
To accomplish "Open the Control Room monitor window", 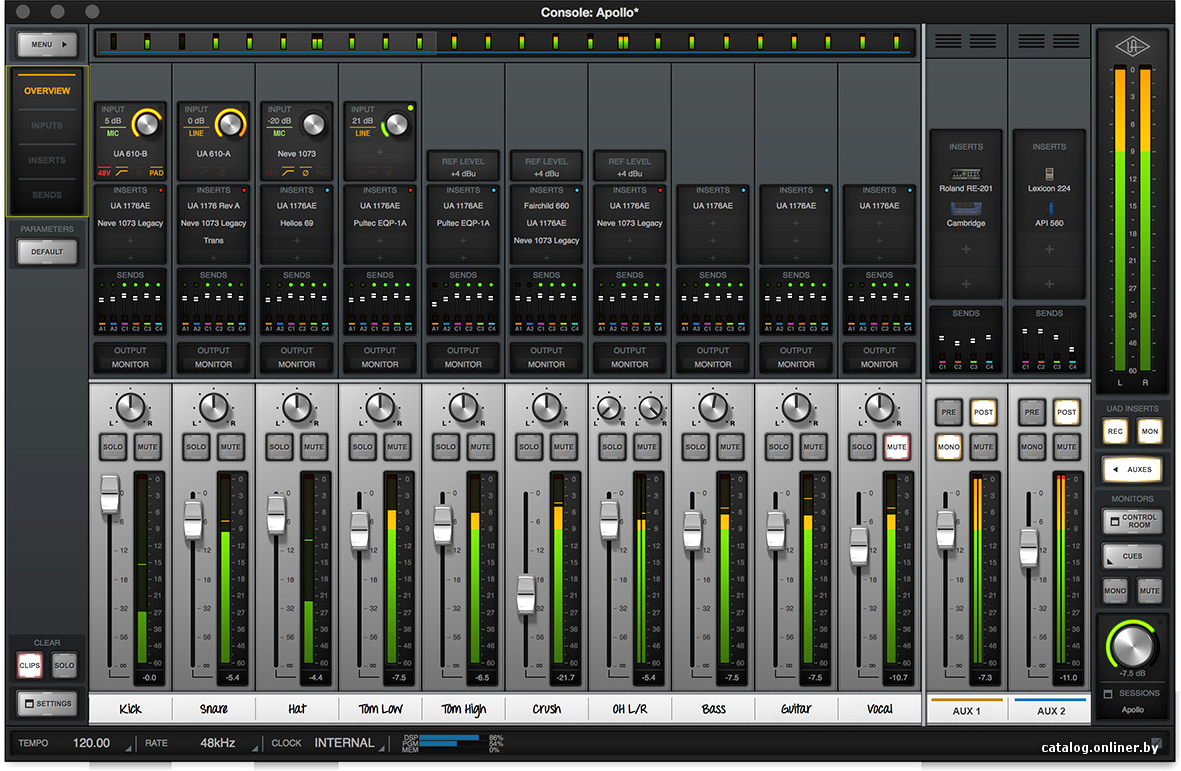I will (1132, 521).
